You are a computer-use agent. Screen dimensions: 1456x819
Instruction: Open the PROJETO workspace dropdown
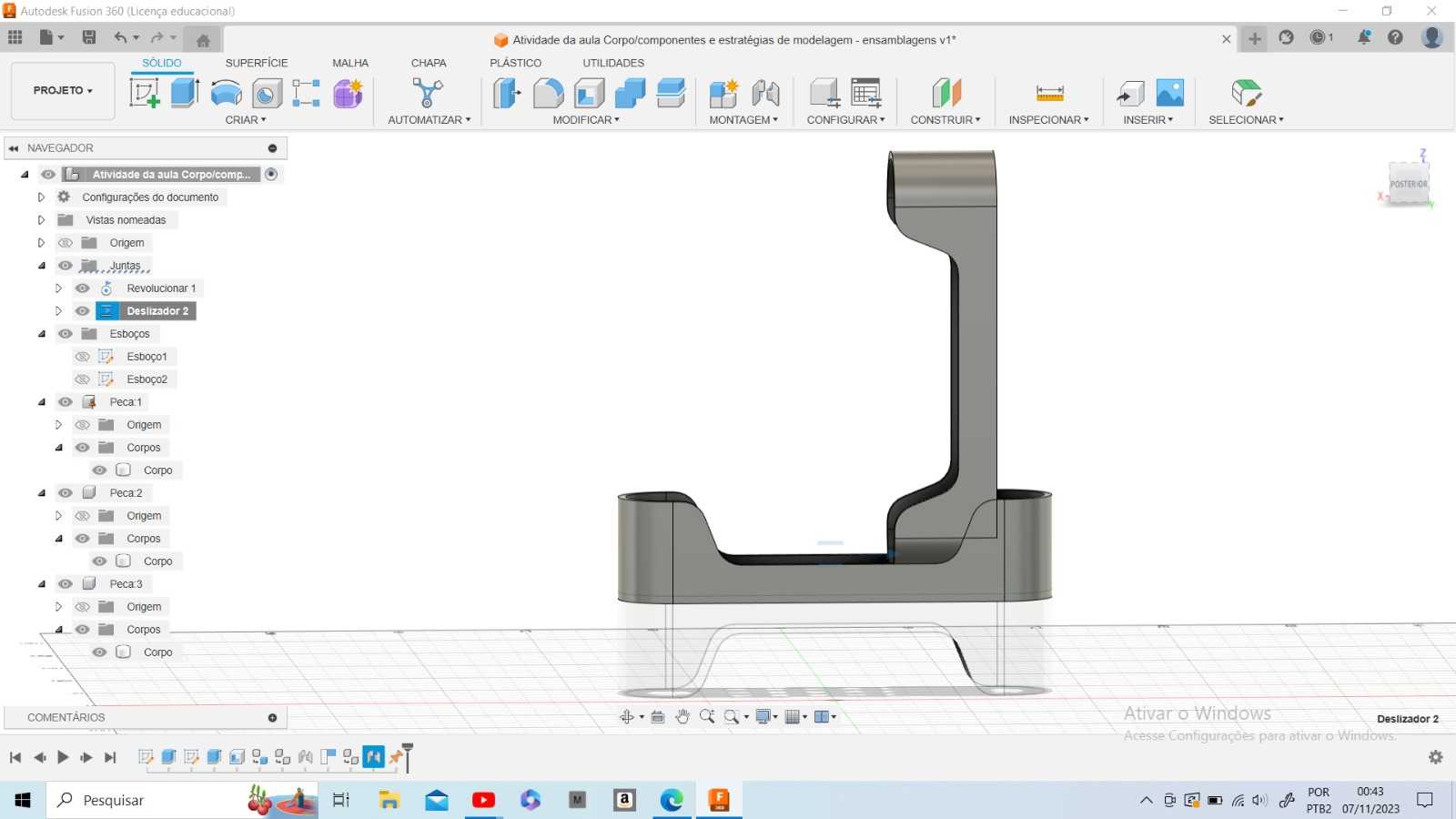click(63, 90)
